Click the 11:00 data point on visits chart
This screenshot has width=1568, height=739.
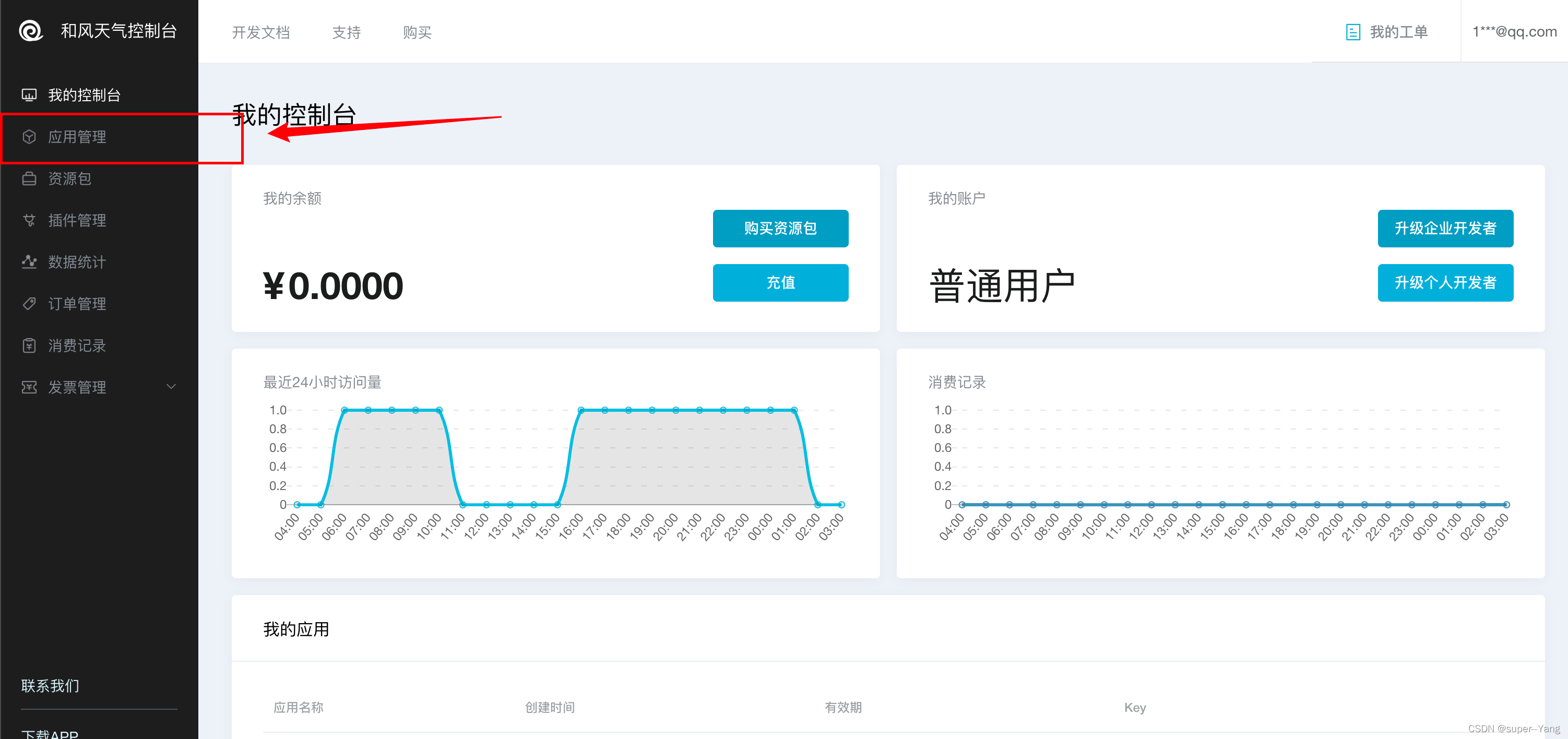pyautogui.click(x=462, y=505)
